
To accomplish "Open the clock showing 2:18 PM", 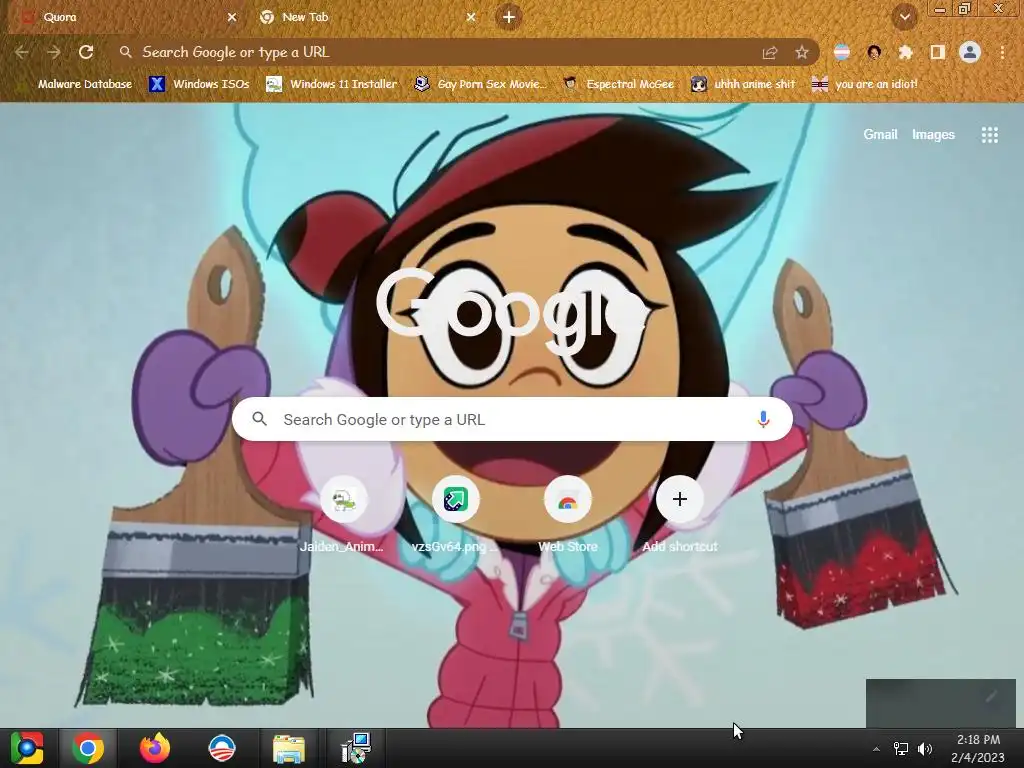I will pyautogui.click(x=978, y=748).
